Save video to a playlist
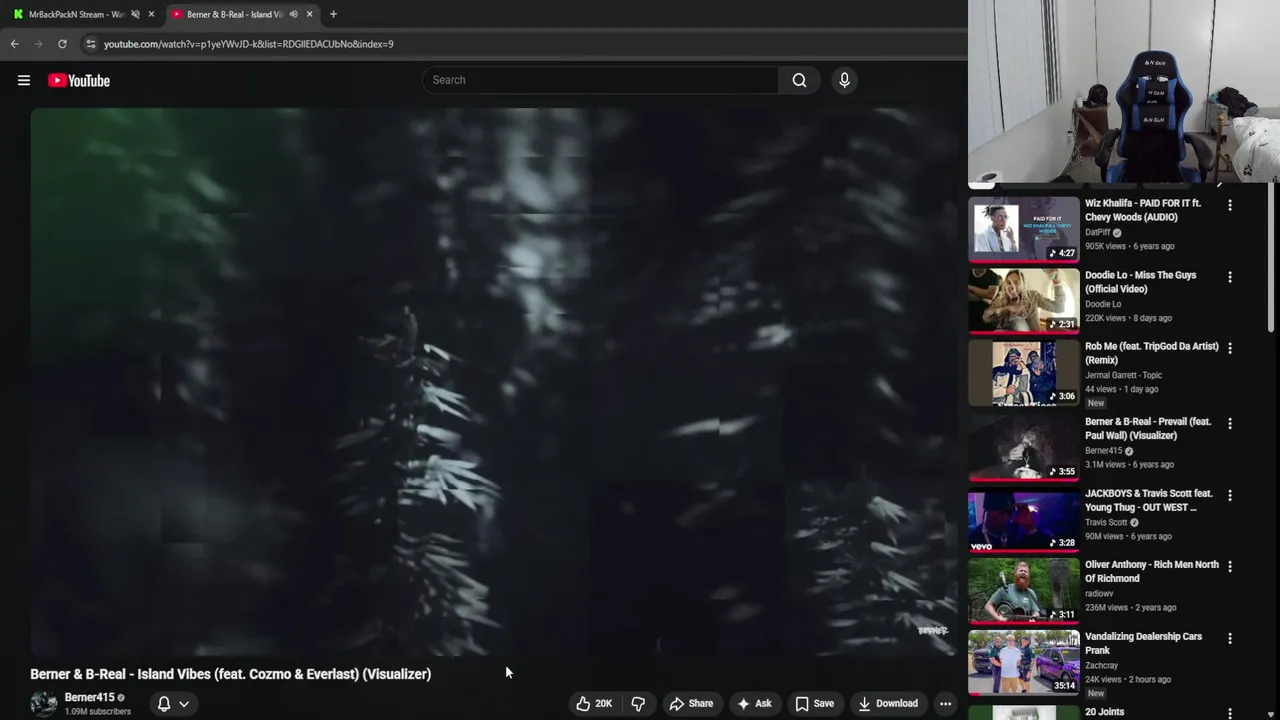This screenshot has width=1280, height=720. (x=814, y=704)
